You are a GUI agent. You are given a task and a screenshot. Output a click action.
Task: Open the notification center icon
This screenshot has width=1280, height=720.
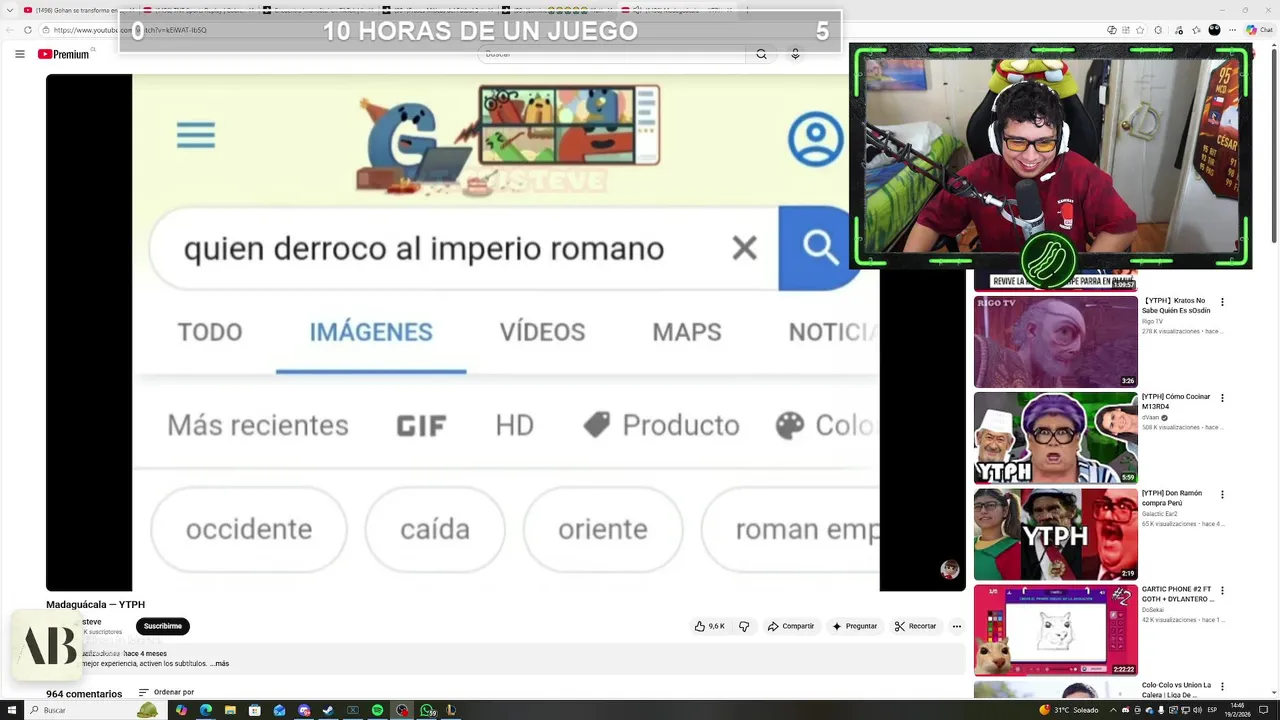[x=1264, y=710]
